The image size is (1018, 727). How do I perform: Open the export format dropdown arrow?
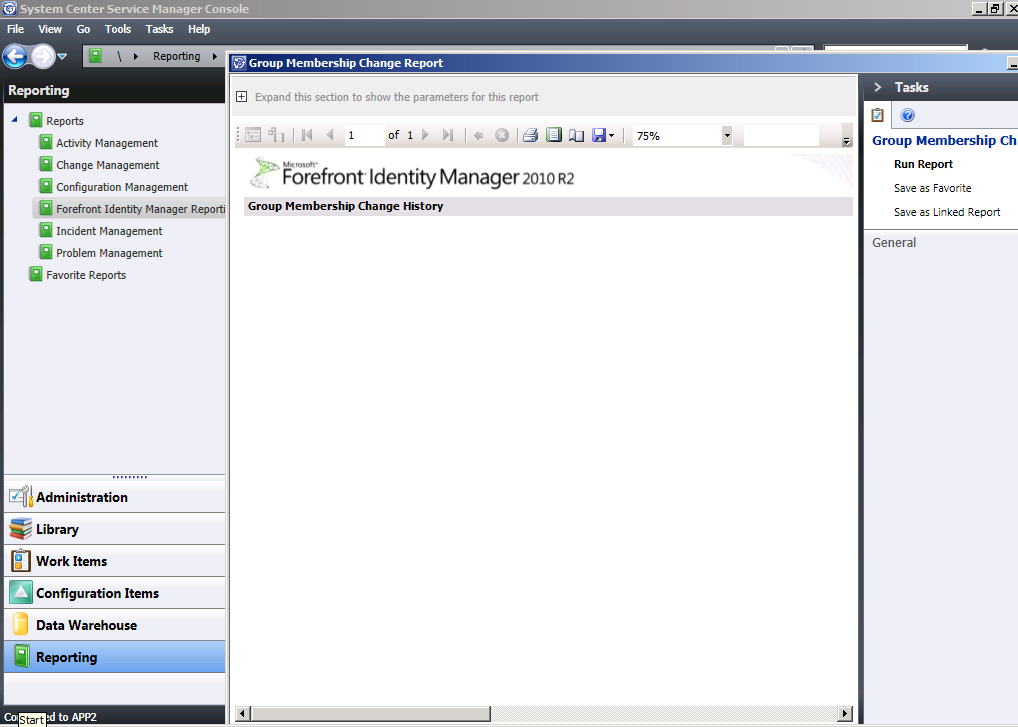612,136
